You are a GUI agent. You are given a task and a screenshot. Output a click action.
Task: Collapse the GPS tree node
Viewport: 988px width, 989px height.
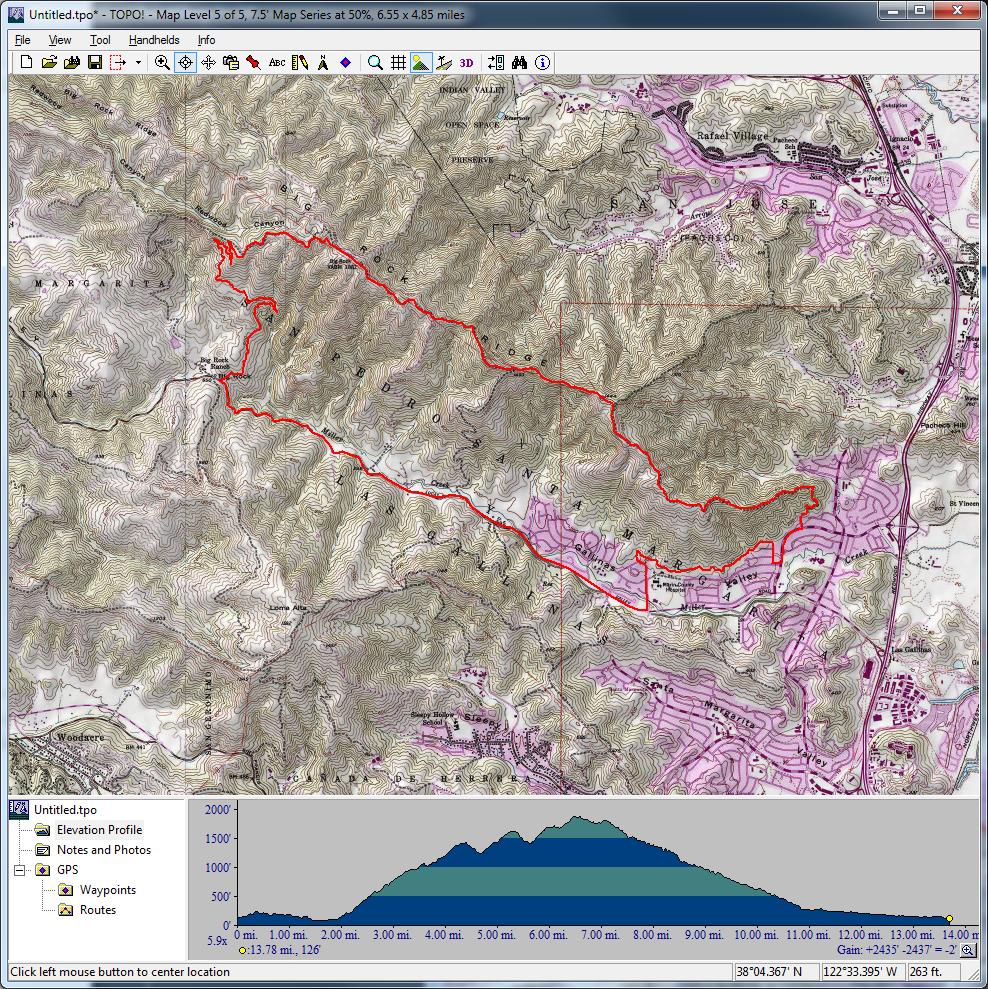(x=20, y=870)
